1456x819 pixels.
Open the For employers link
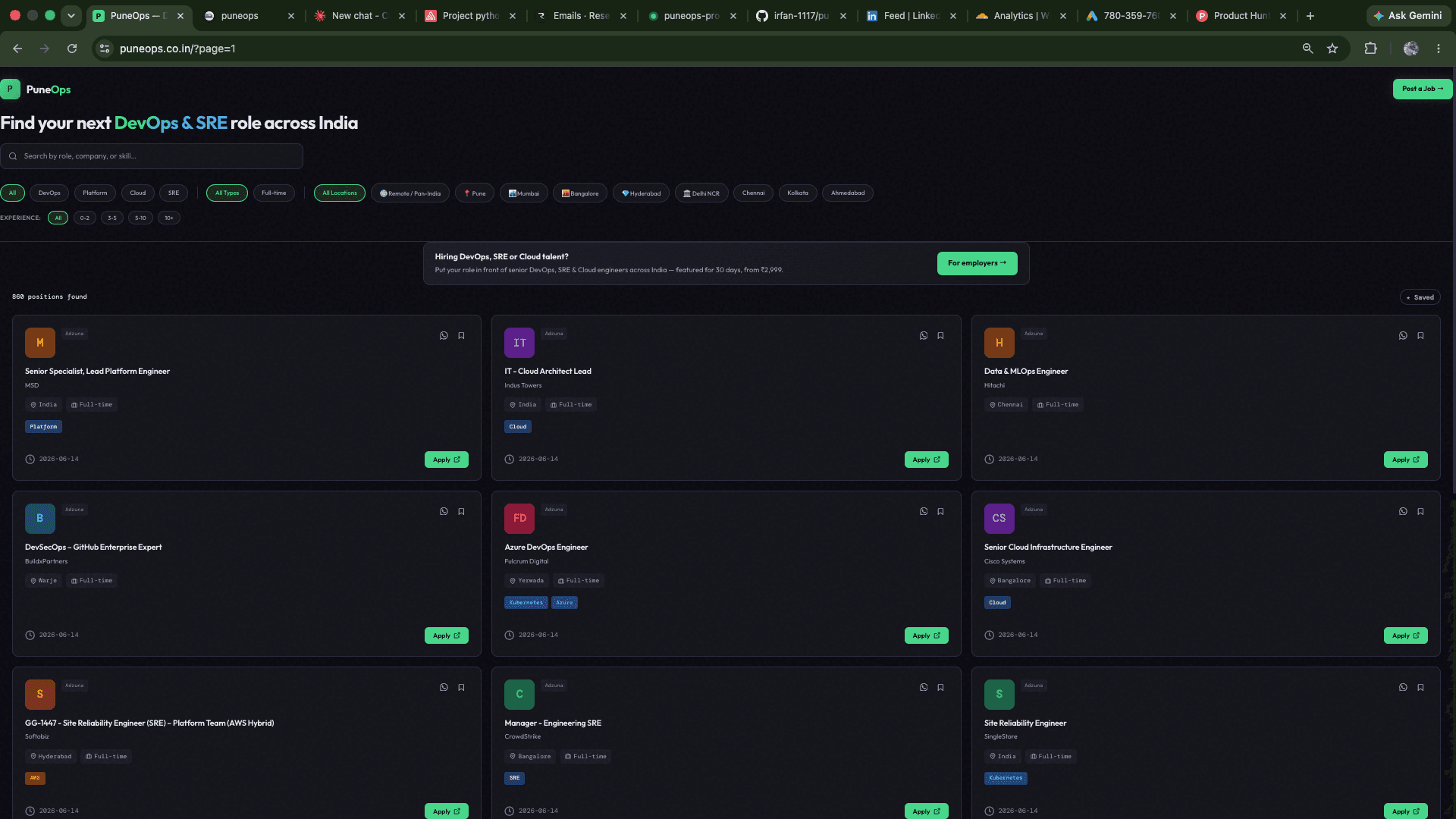click(x=977, y=264)
